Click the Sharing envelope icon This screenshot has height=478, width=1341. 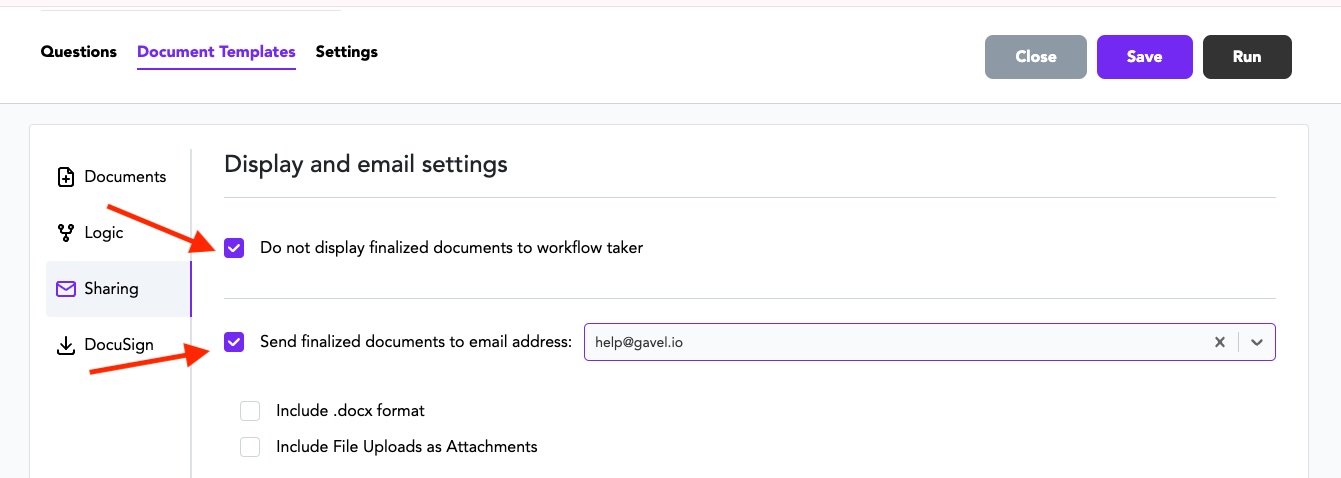click(66, 289)
